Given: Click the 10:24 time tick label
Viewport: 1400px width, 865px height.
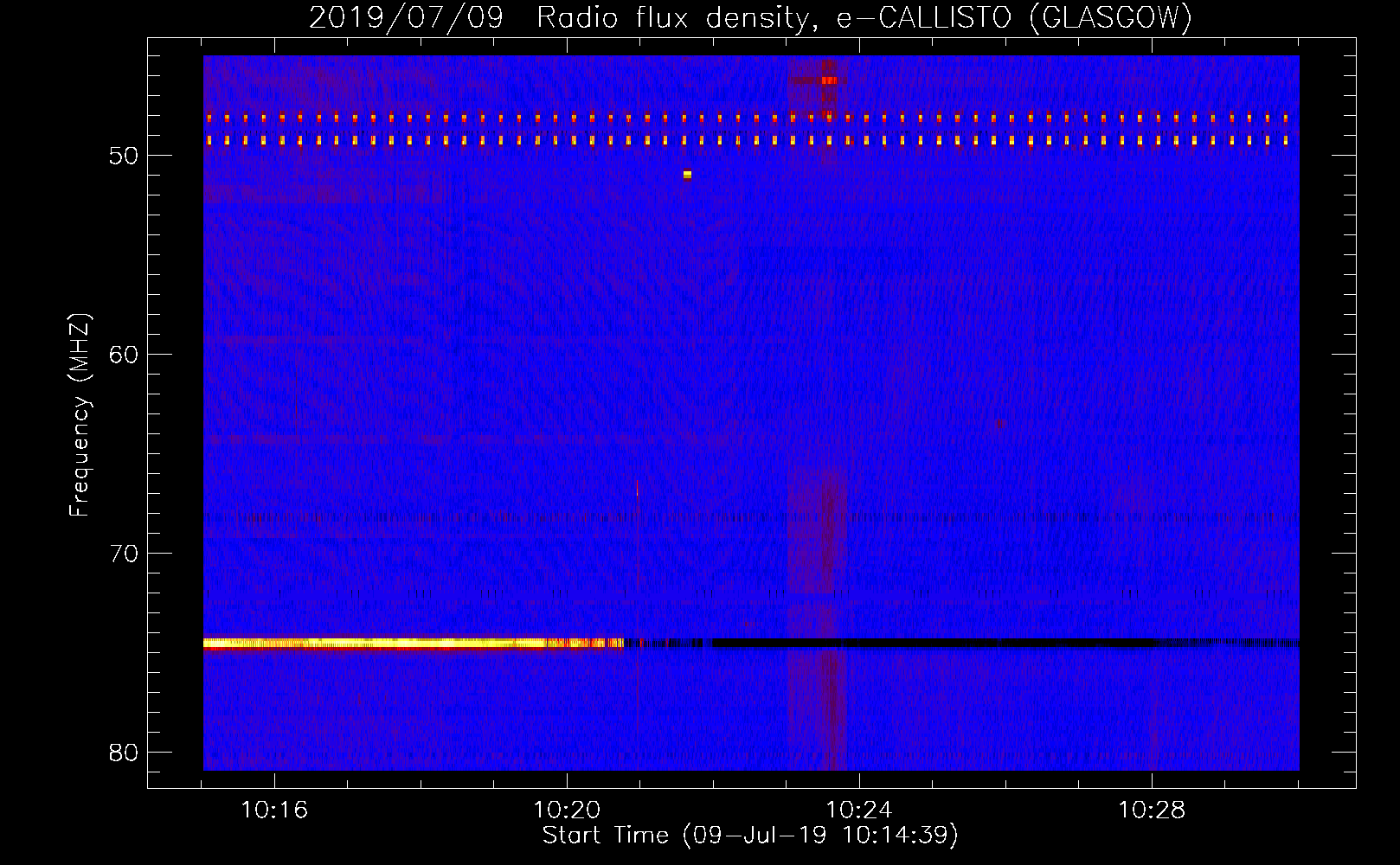Looking at the screenshot, I should 859,811.
